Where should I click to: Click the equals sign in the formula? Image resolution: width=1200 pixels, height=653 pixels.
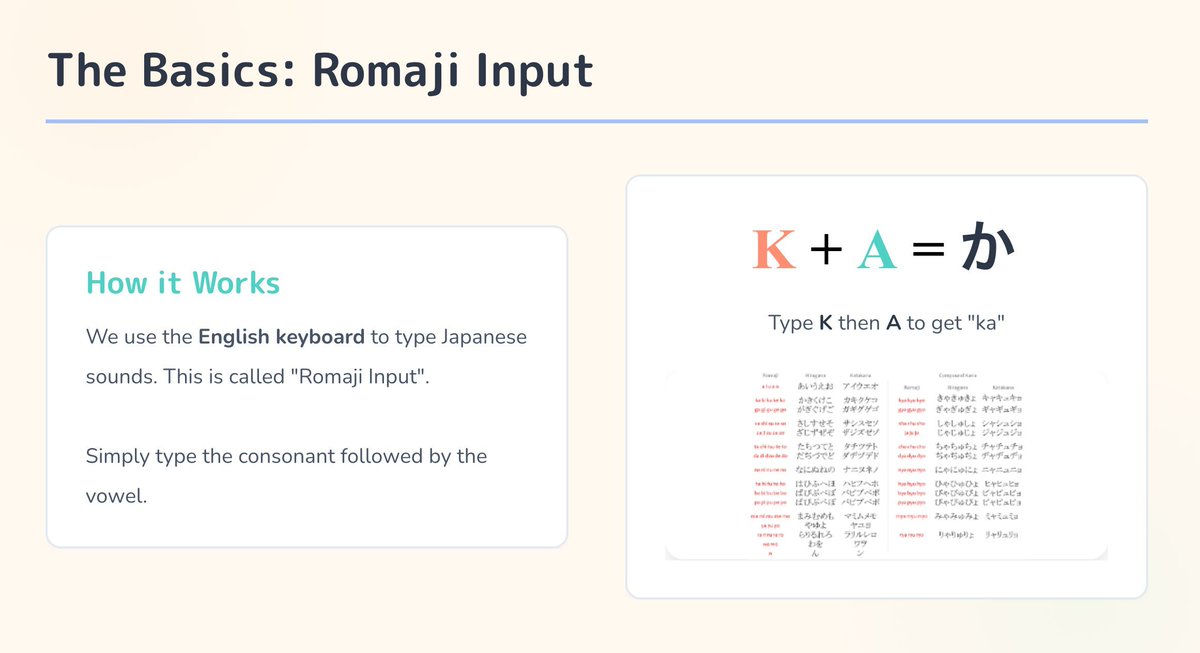click(x=929, y=251)
